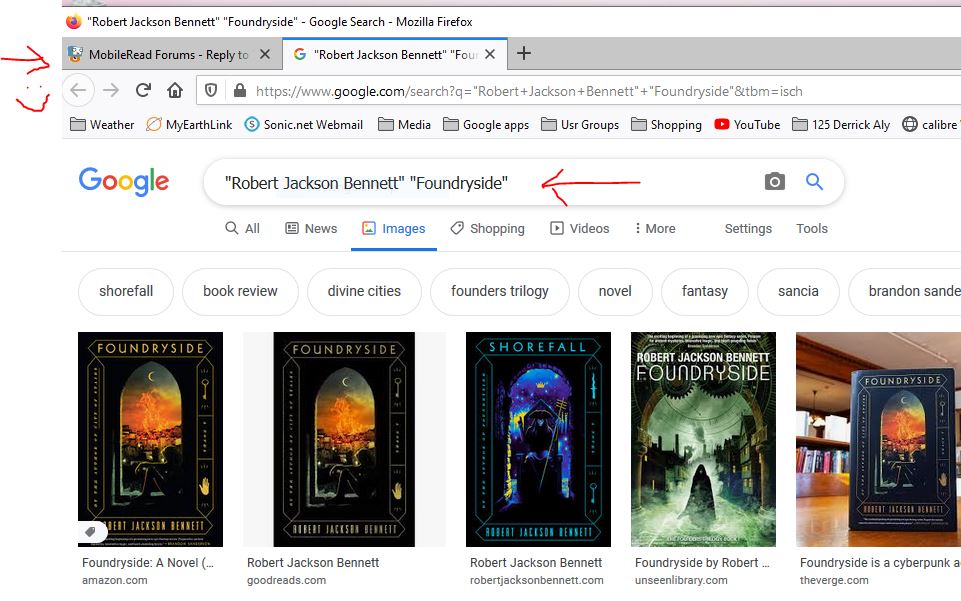
Task: Click the blue magnifier search button
Action: point(814,181)
